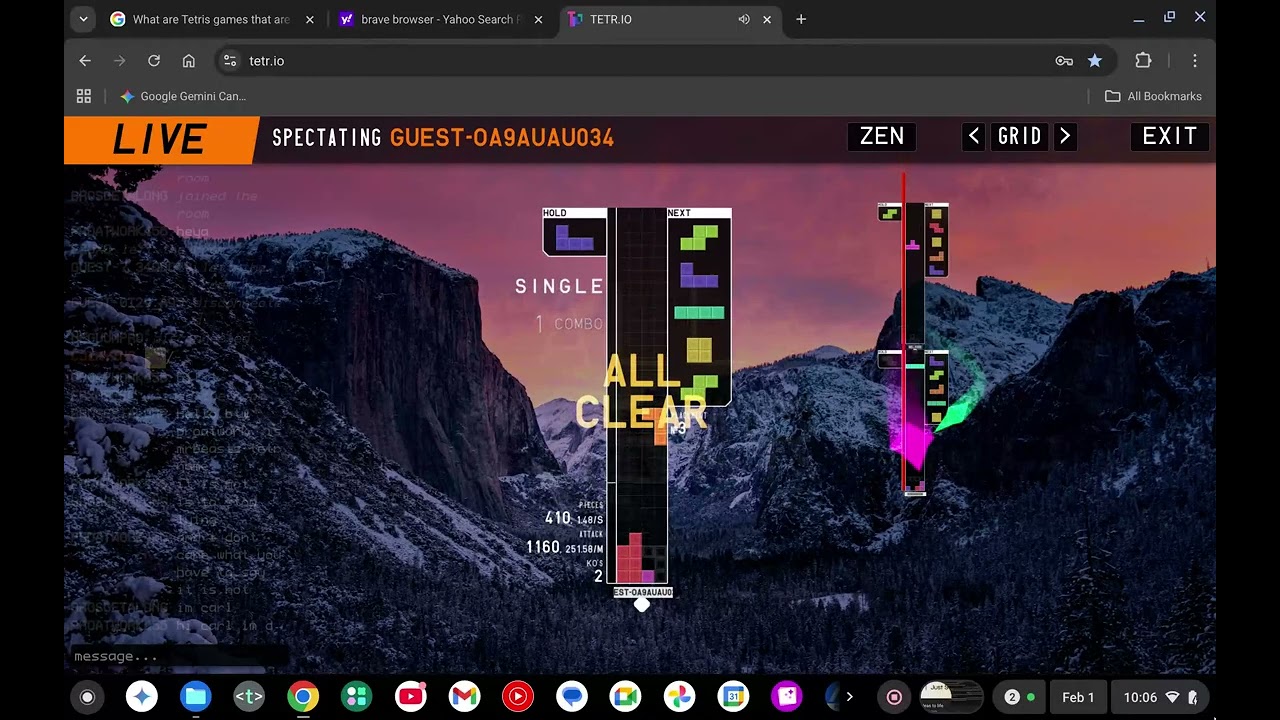Open the tab search dropdown arrow
This screenshot has width=1280, height=720.
click(x=84, y=19)
